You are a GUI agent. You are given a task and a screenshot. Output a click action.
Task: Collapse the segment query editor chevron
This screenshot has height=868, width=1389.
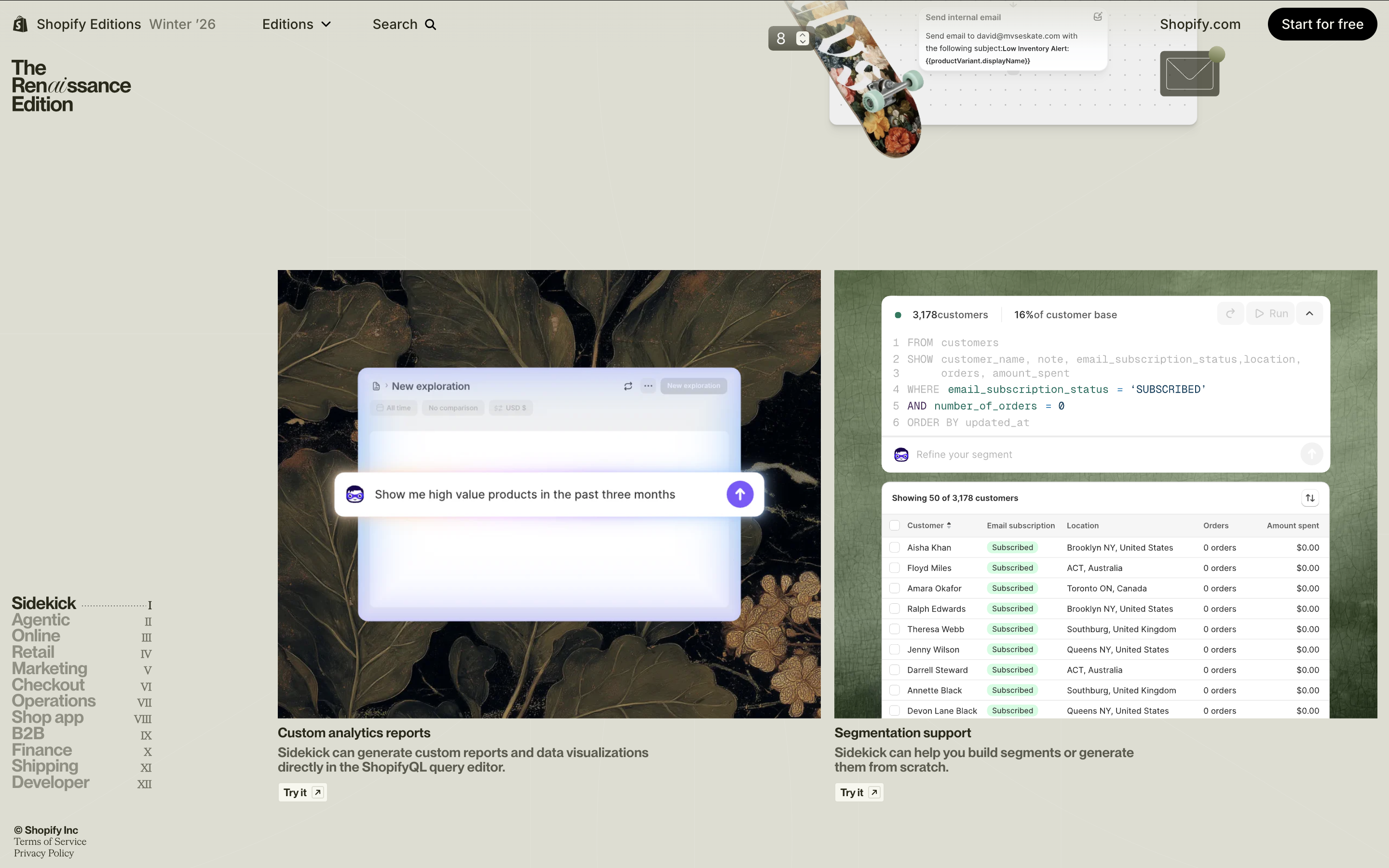[1309, 313]
